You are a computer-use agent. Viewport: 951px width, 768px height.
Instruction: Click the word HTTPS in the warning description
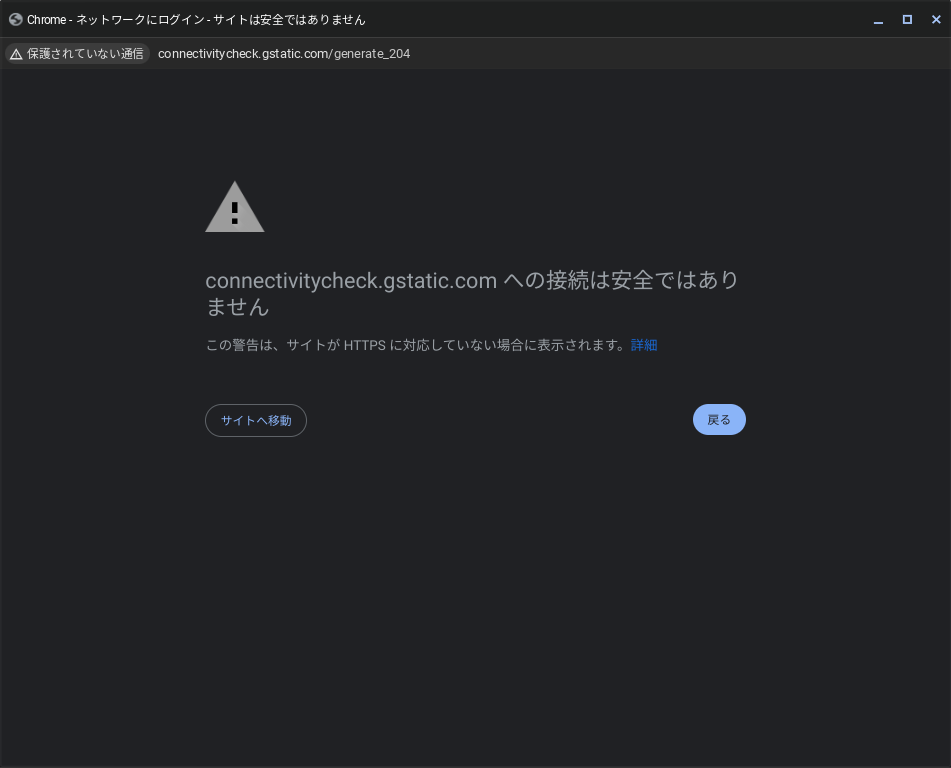[364, 345]
